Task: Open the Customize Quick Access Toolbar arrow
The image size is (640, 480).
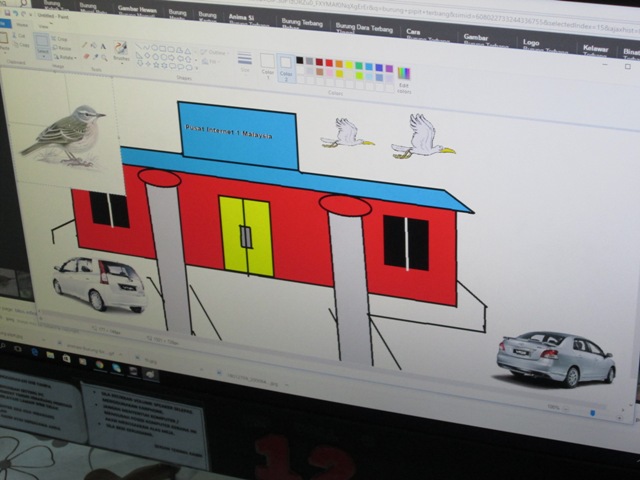Action: (31, 15)
